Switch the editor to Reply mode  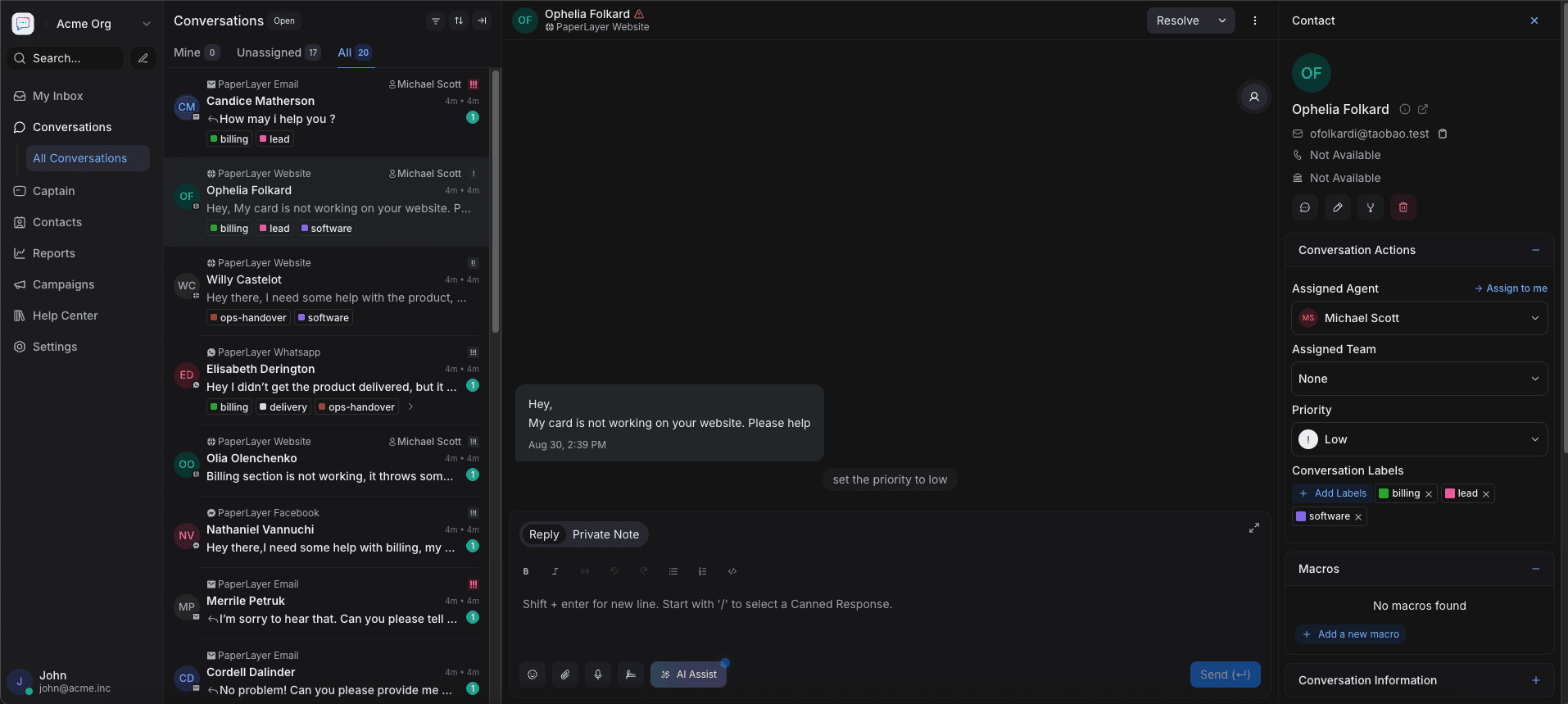(x=544, y=534)
